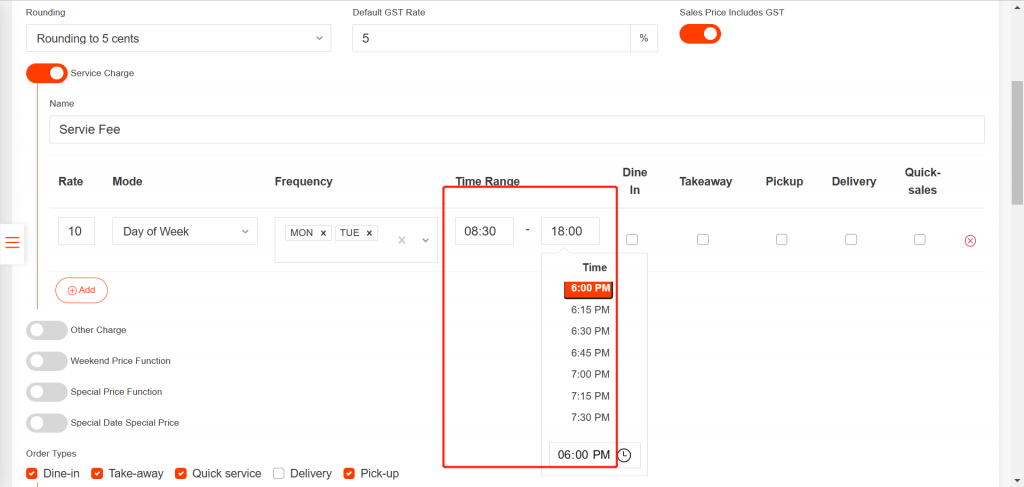Toggle off the Service Charge switch
1024x487 pixels.
(x=46, y=73)
